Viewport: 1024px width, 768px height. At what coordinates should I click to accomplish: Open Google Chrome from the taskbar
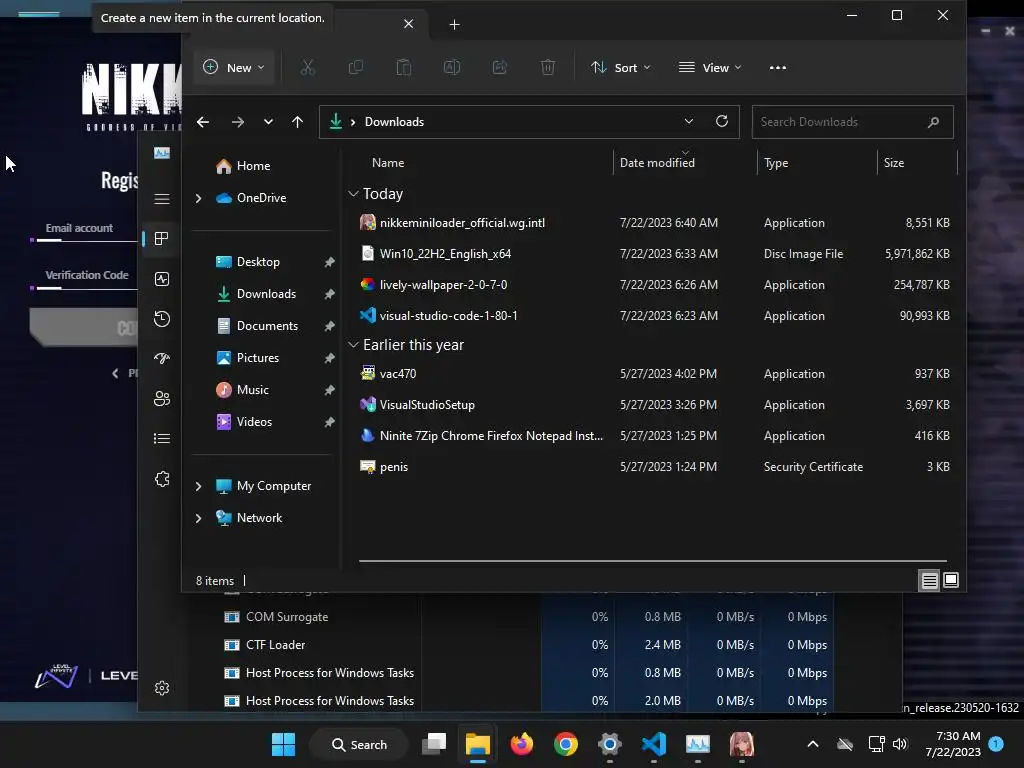point(566,744)
